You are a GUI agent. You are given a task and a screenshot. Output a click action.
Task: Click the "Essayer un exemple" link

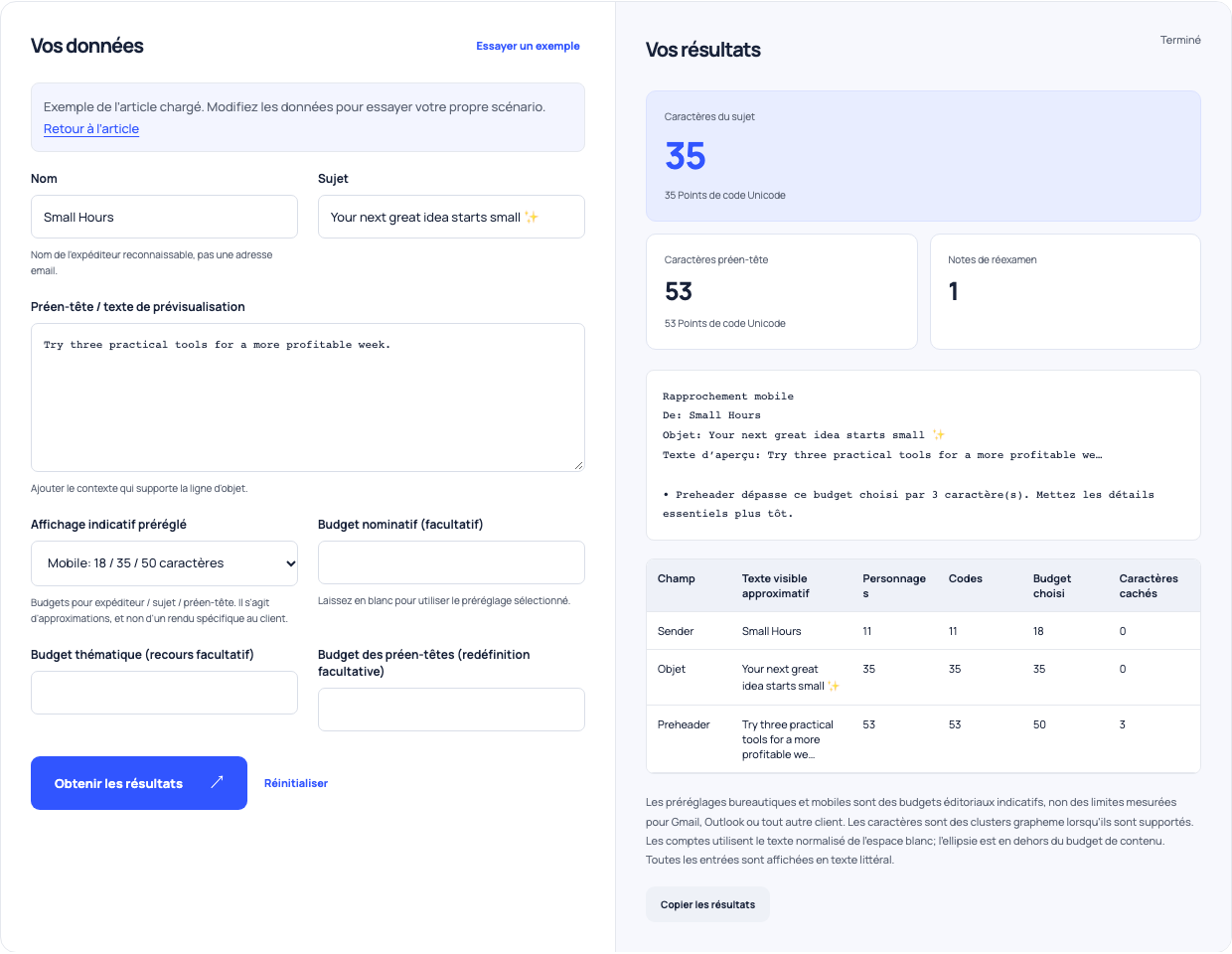[x=528, y=46]
